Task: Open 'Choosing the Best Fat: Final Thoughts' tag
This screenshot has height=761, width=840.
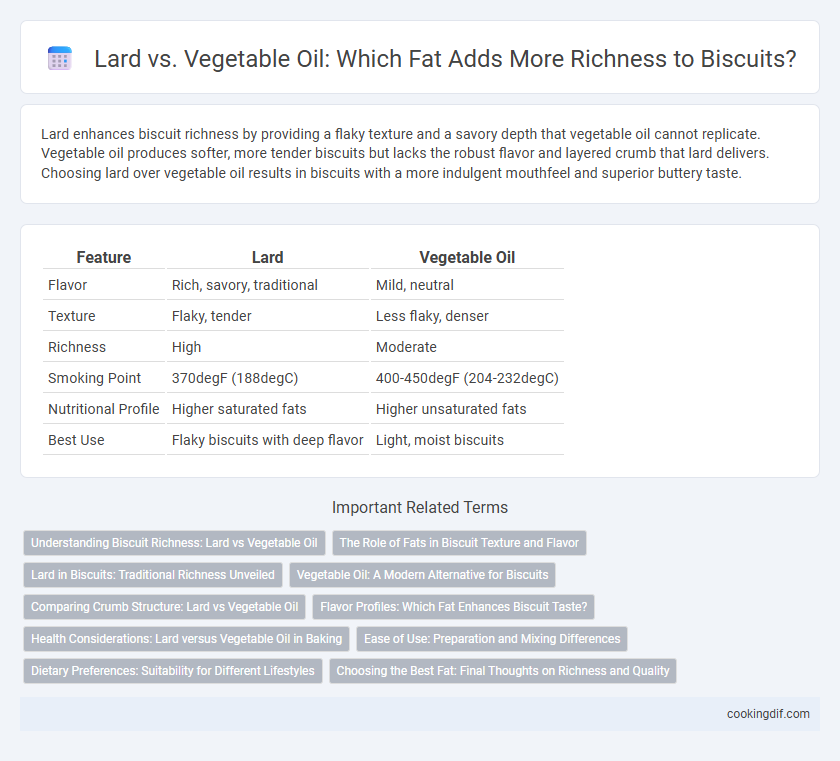Action: [502, 670]
